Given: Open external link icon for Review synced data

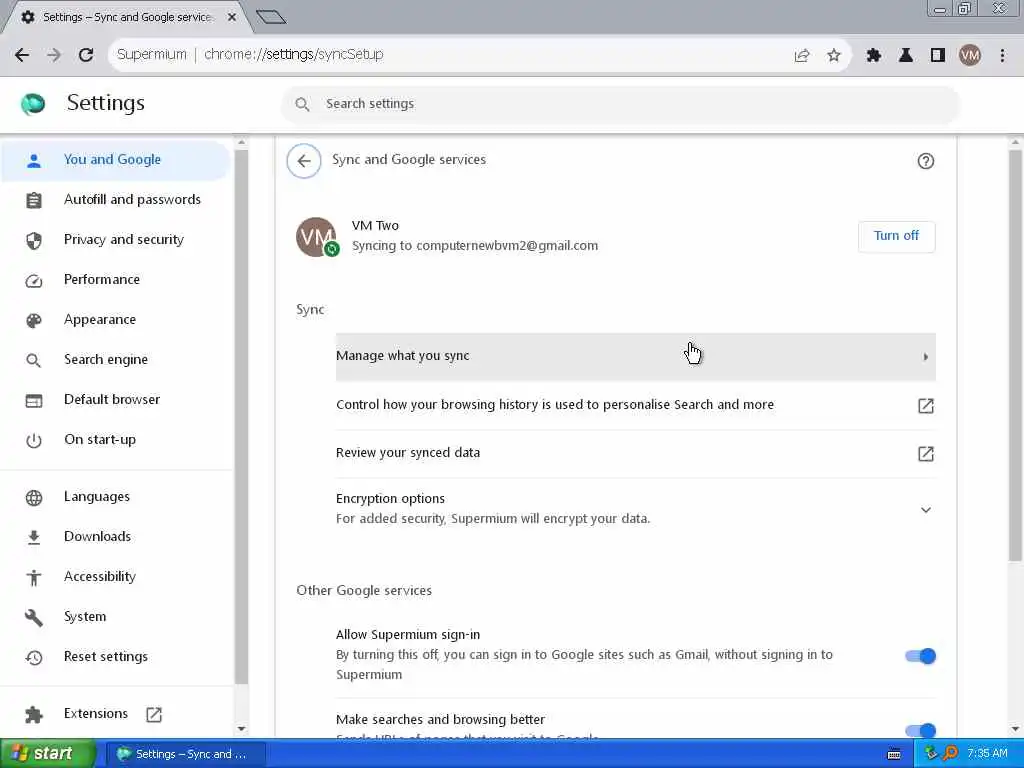Looking at the screenshot, I should [925, 454].
